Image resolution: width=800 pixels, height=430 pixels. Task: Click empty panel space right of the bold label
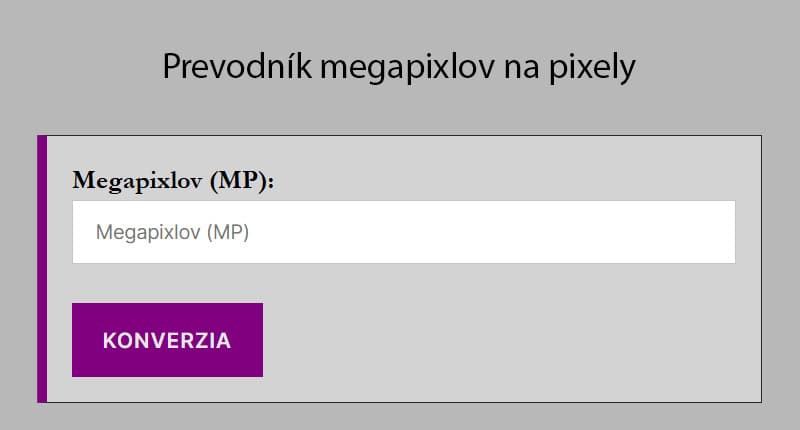tap(500, 180)
